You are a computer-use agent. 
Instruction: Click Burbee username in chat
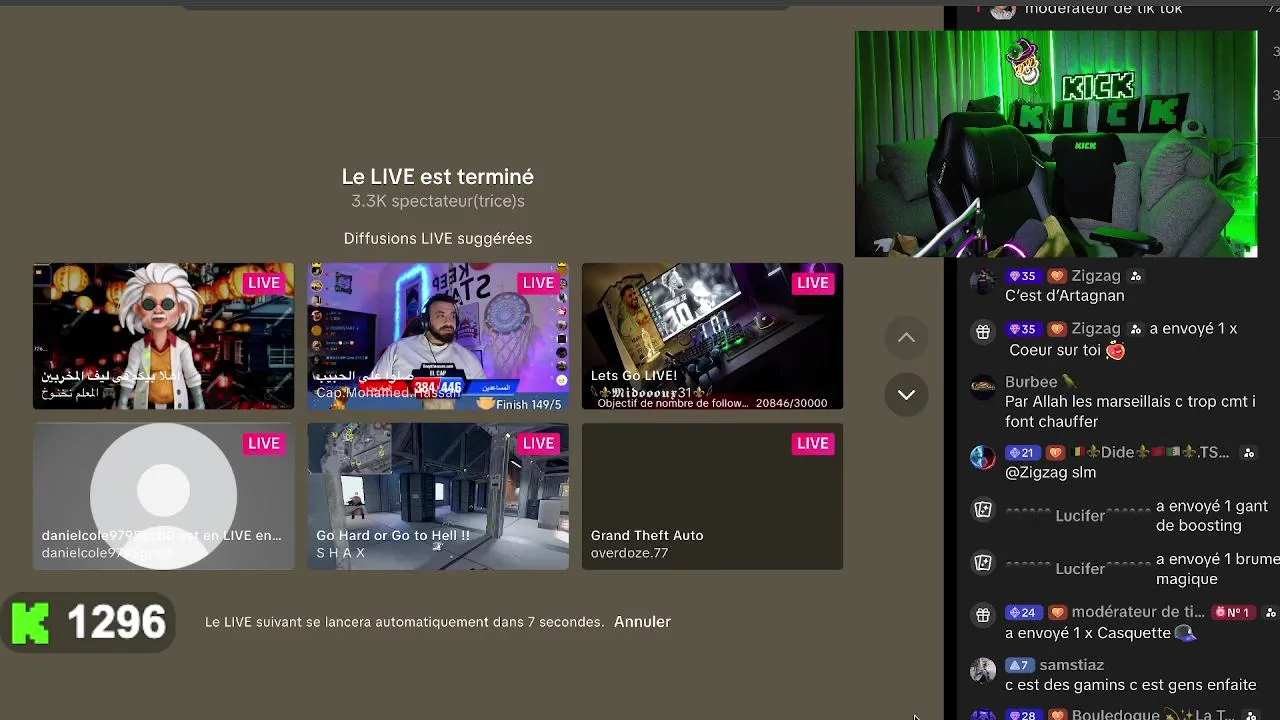coord(1031,382)
